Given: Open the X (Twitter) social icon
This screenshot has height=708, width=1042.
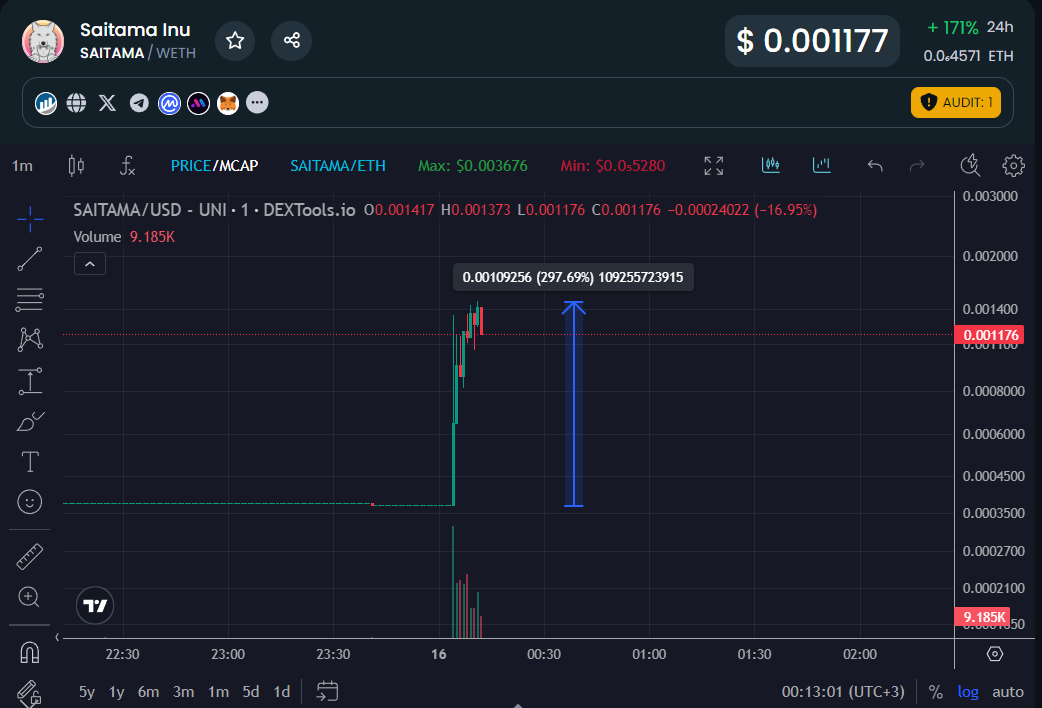Looking at the screenshot, I should [108, 103].
